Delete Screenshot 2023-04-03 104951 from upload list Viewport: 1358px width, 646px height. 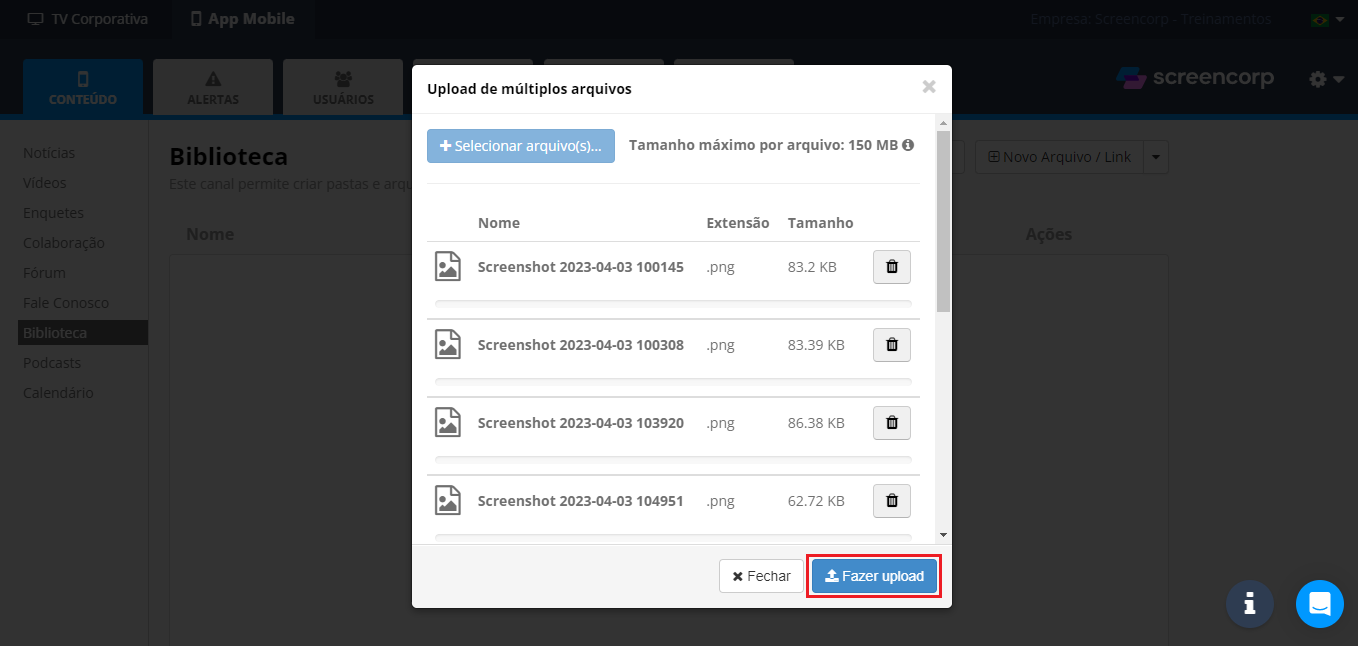coord(892,501)
